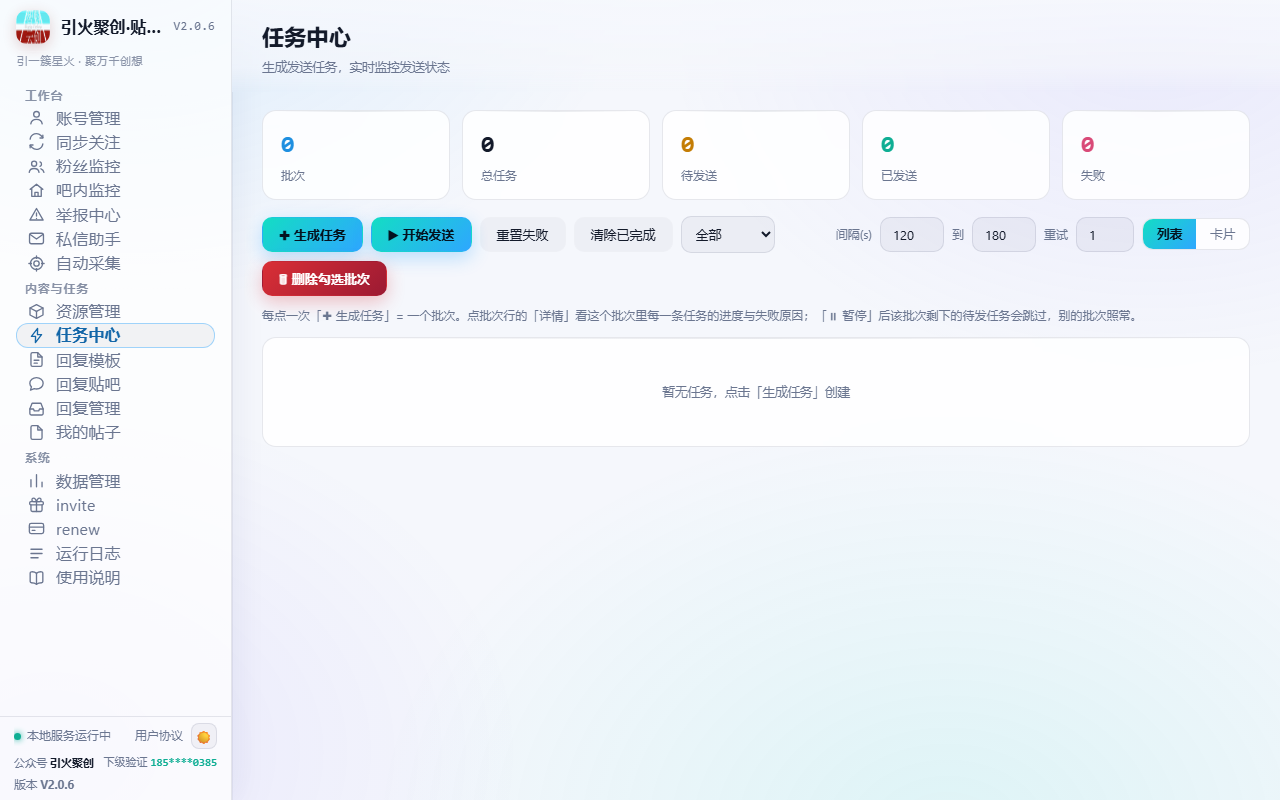Click the book icon beside 使用说明

(37, 577)
